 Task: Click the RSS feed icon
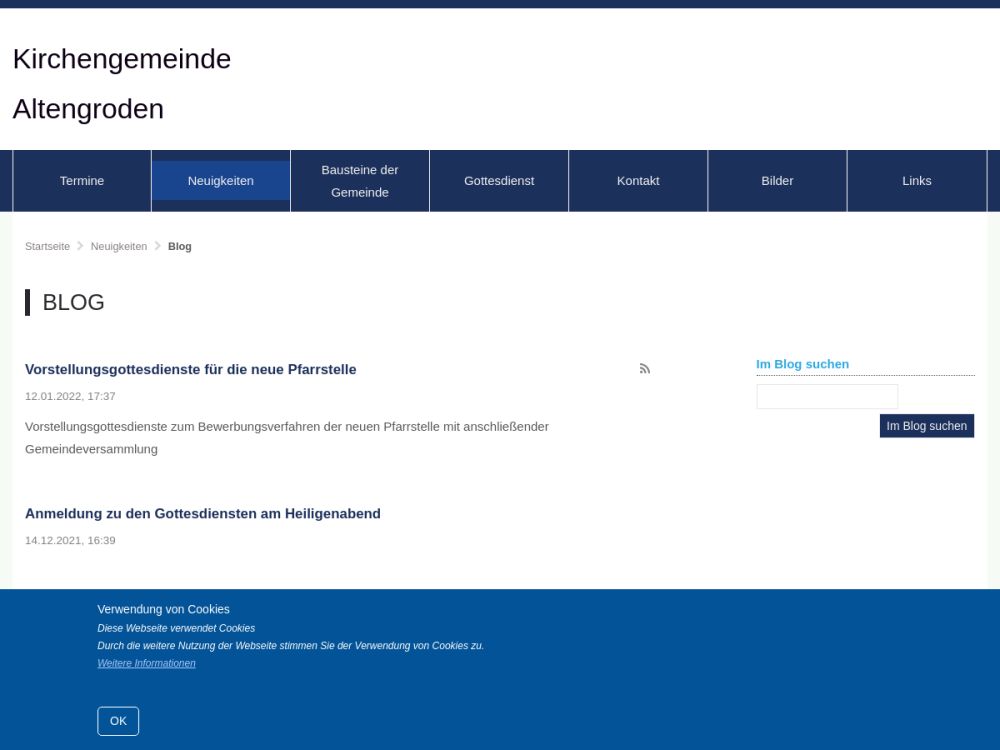tap(645, 369)
